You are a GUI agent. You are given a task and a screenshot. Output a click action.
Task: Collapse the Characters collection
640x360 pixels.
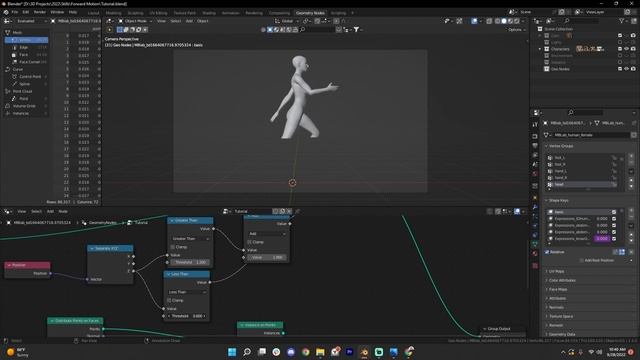[x=540, y=49]
